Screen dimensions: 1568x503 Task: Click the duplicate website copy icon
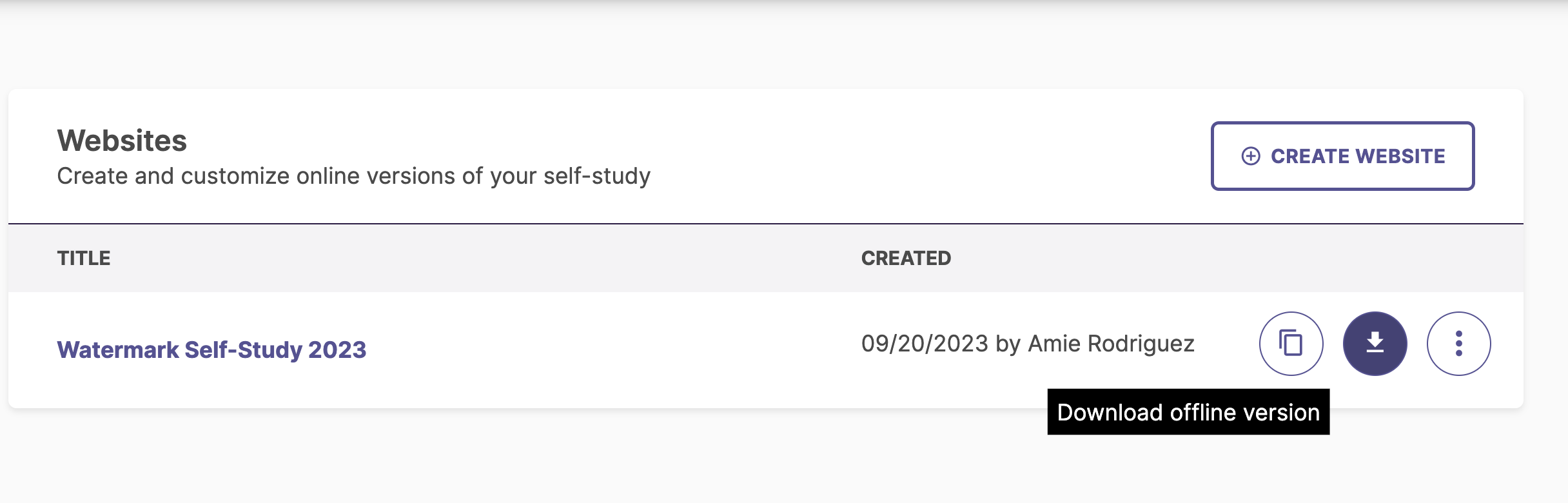(x=1291, y=344)
